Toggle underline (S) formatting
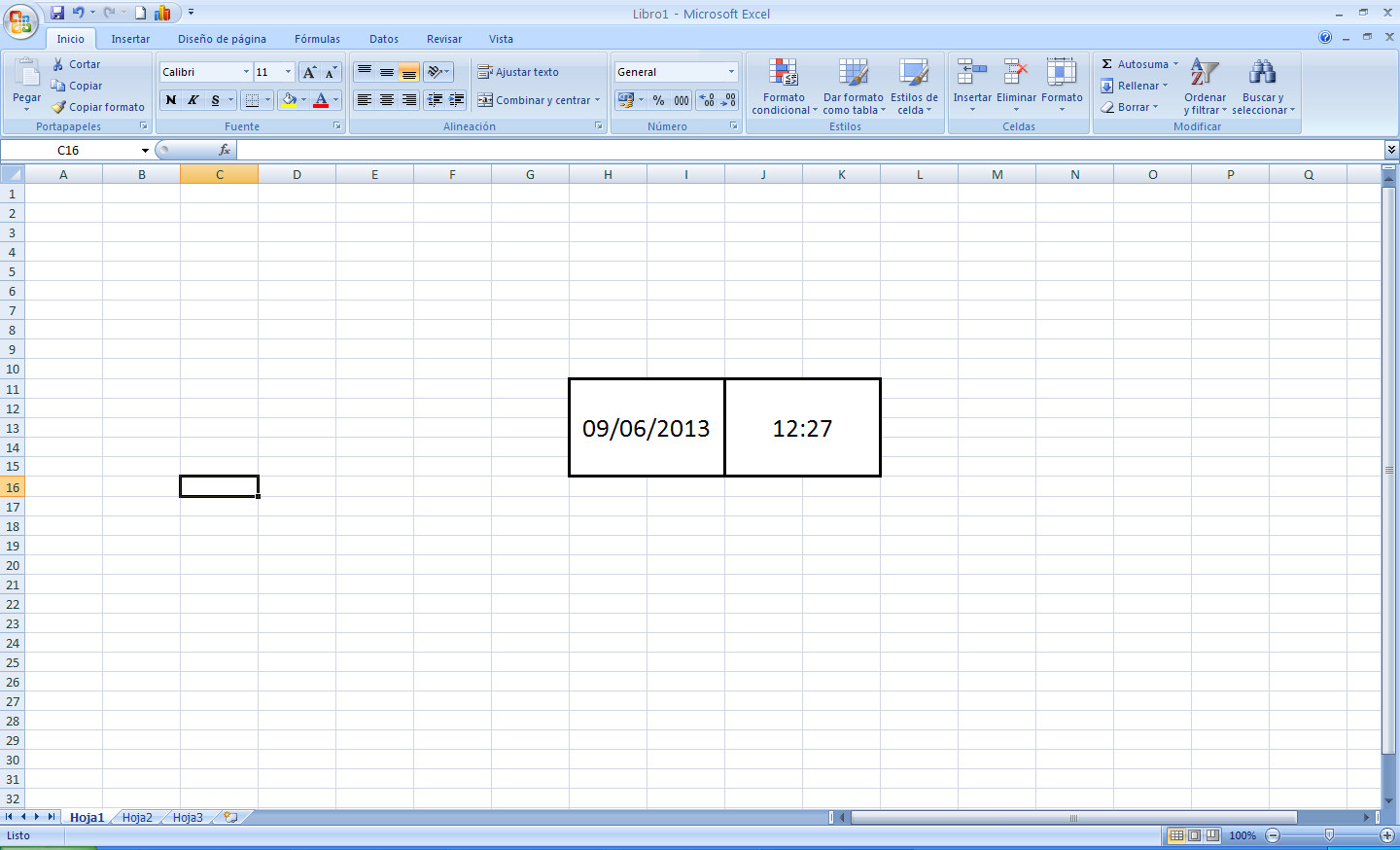This screenshot has width=1400, height=850. tap(214, 100)
